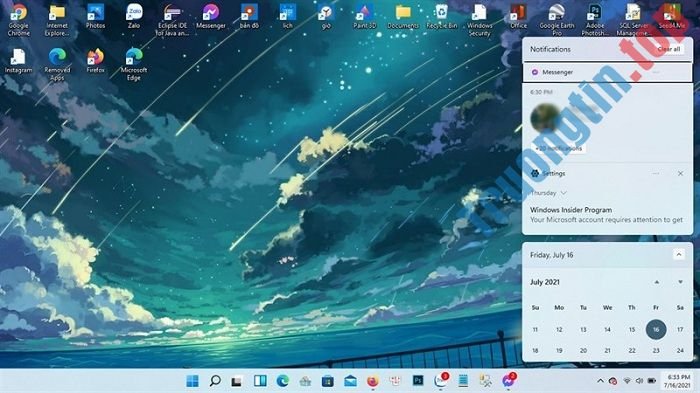Image resolution: width=700 pixels, height=393 pixels.
Task: Select July 17 in the calendar
Action: click(680, 330)
